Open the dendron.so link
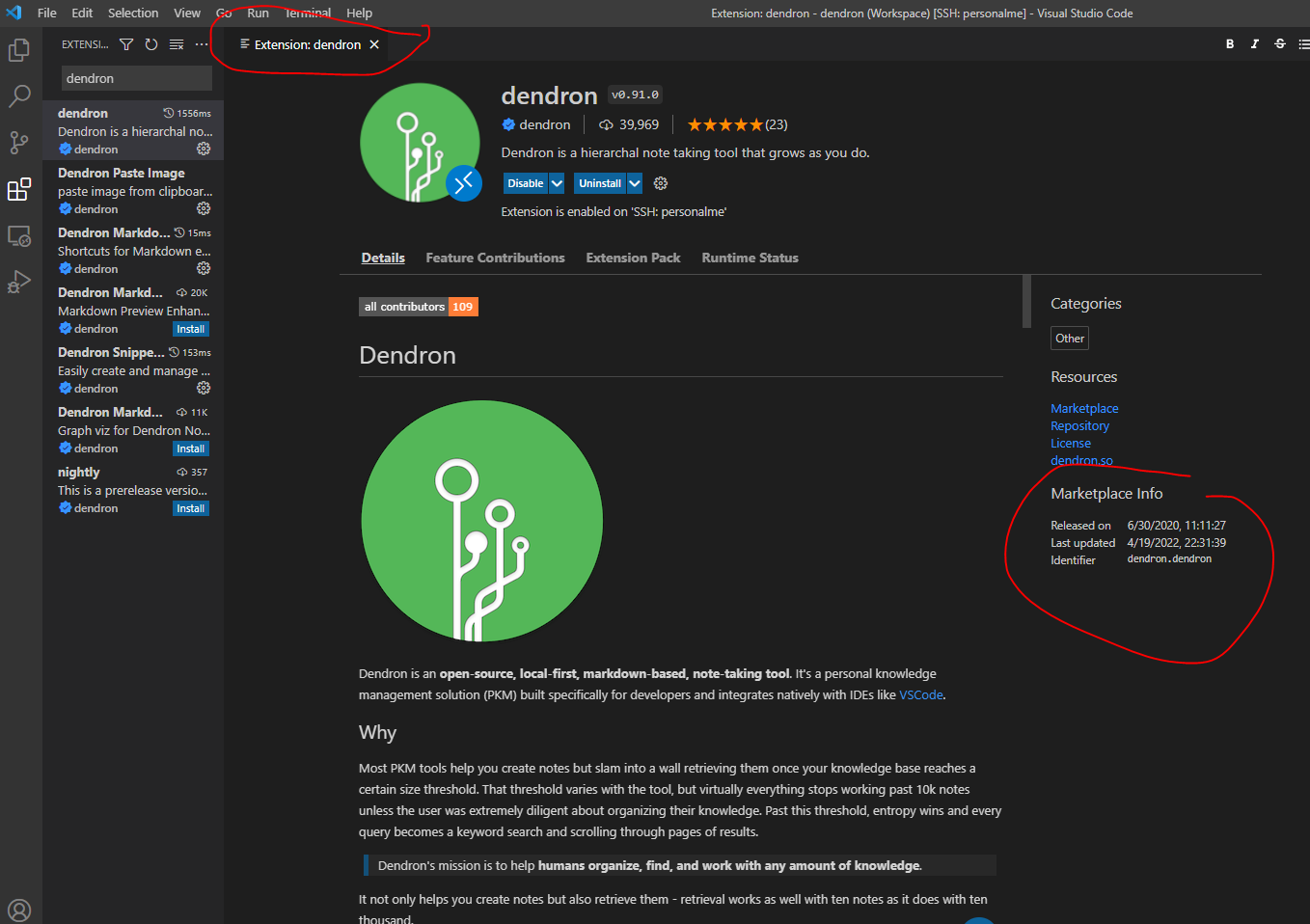 [x=1081, y=460]
